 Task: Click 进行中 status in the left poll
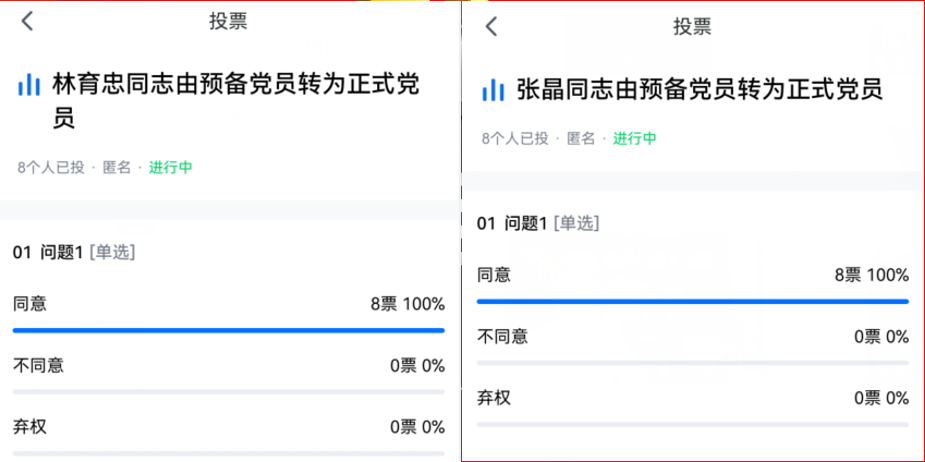(170, 168)
